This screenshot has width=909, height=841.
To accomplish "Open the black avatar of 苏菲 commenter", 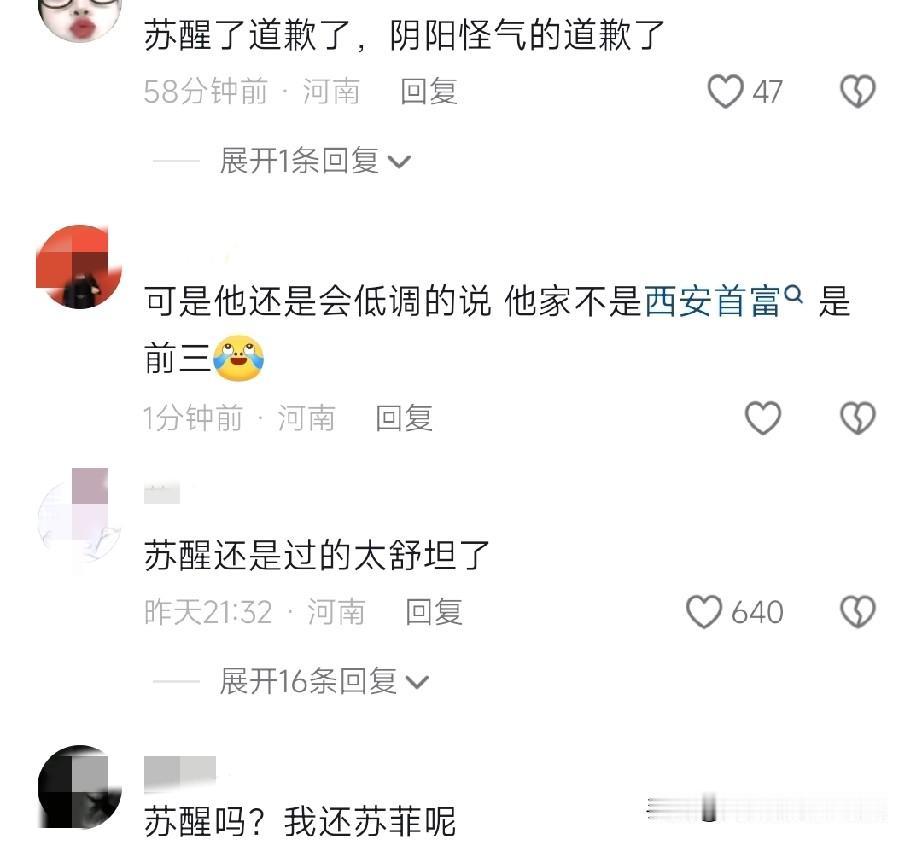I will point(79,787).
